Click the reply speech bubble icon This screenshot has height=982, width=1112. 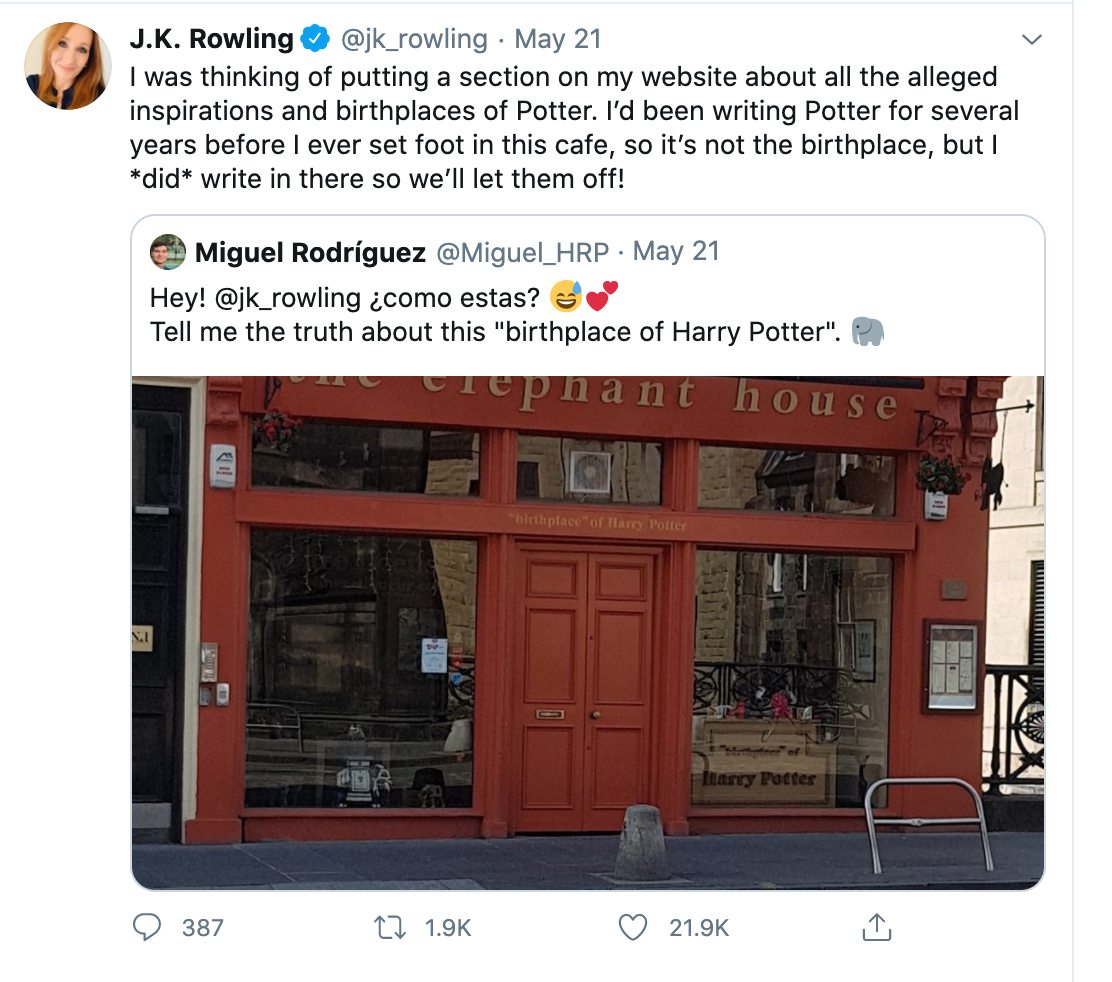[x=147, y=927]
